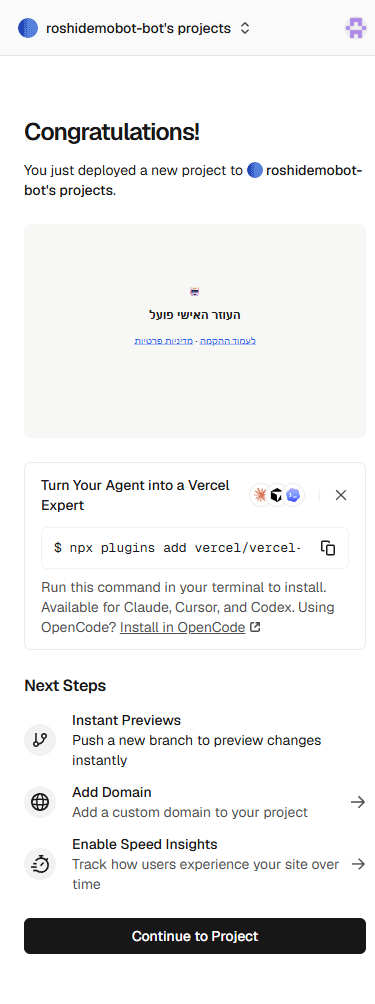The width and height of the screenshot is (375, 1004).
Task: Click the external link icon after OpenCode
Action: [x=255, y=628]
